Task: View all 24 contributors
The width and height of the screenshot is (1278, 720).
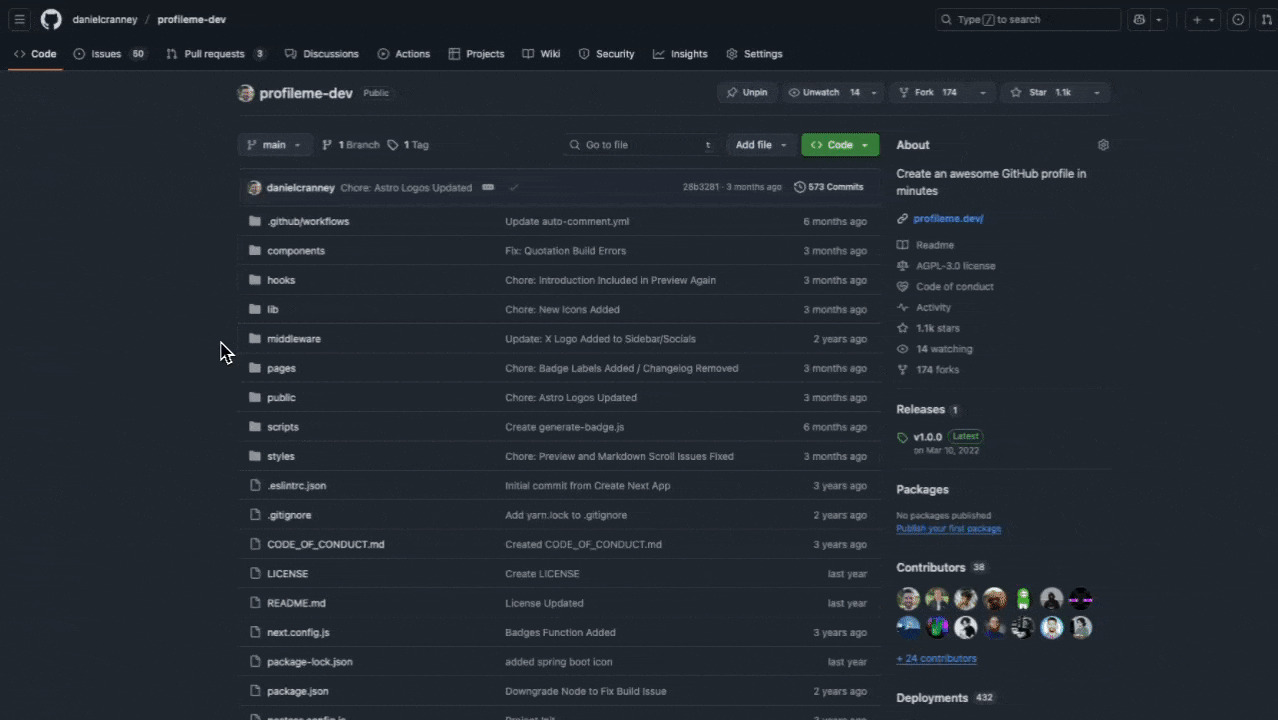Action: click(x=935, y=658)
